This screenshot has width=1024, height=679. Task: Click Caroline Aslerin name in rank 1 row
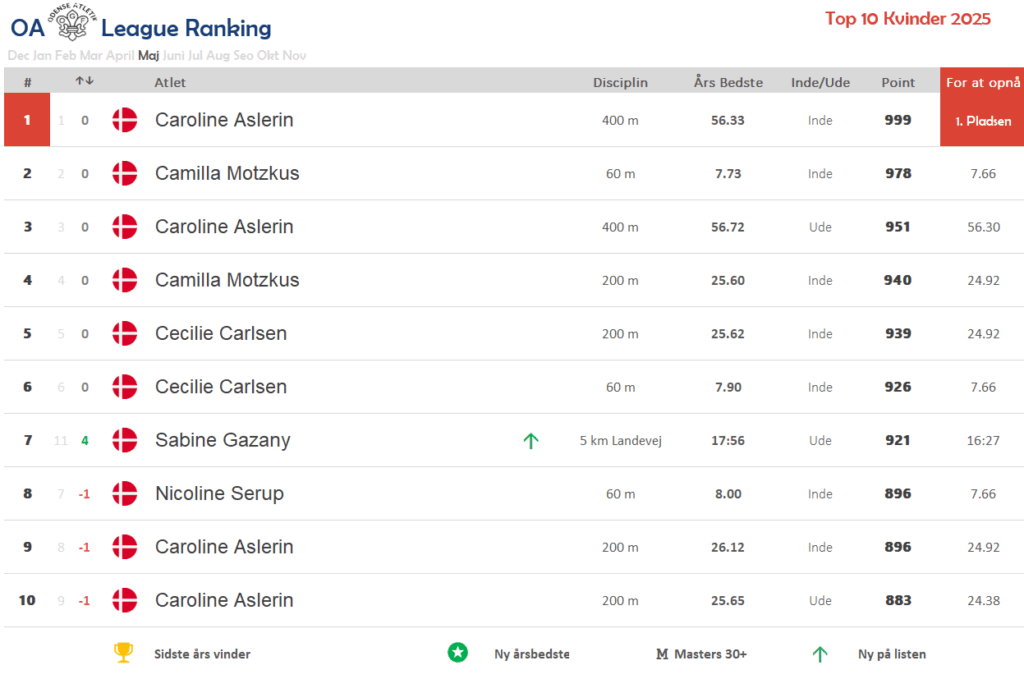pos(224,120)
